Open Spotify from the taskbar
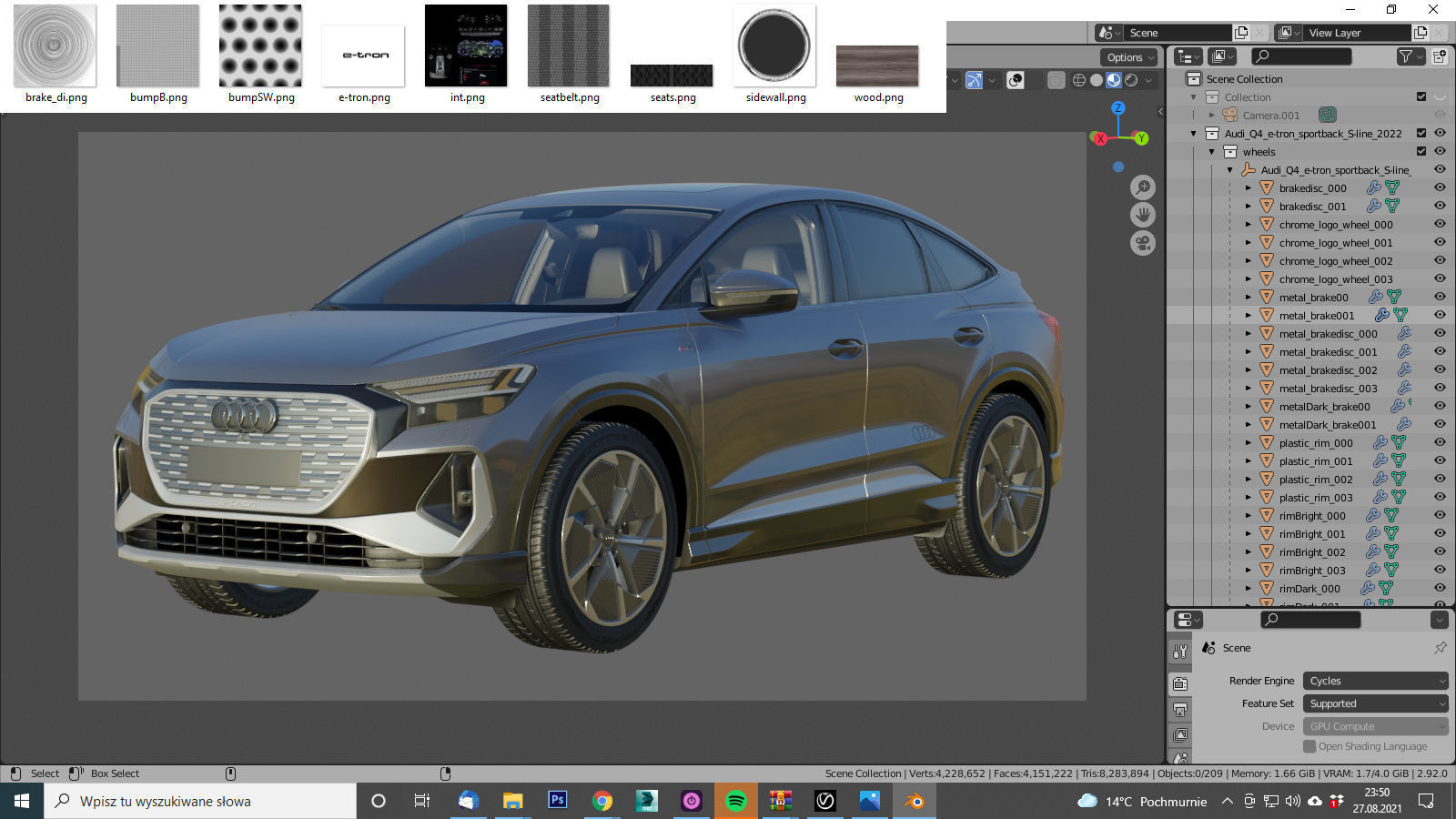Screen dimensions: 1456x819 point(736,801)
